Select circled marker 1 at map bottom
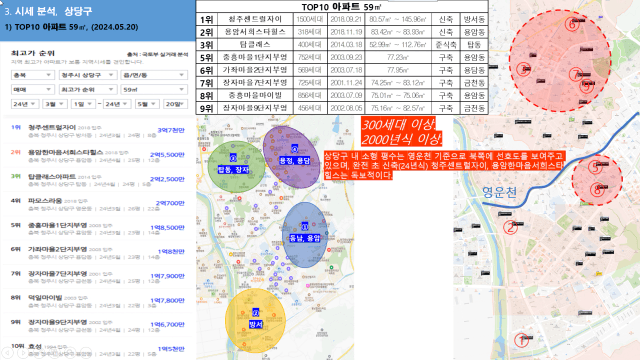640x360 pixels. (521, 340)
